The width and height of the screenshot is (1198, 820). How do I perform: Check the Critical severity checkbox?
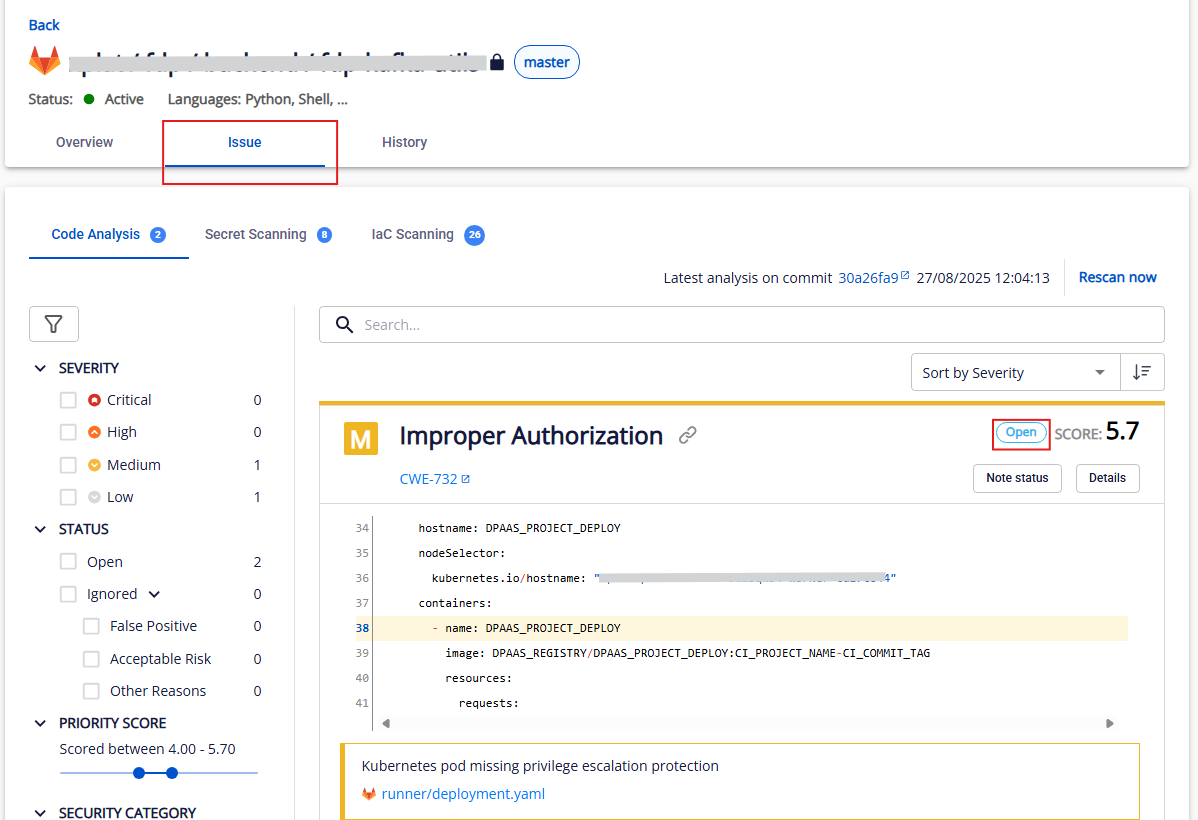pos(68,400)
